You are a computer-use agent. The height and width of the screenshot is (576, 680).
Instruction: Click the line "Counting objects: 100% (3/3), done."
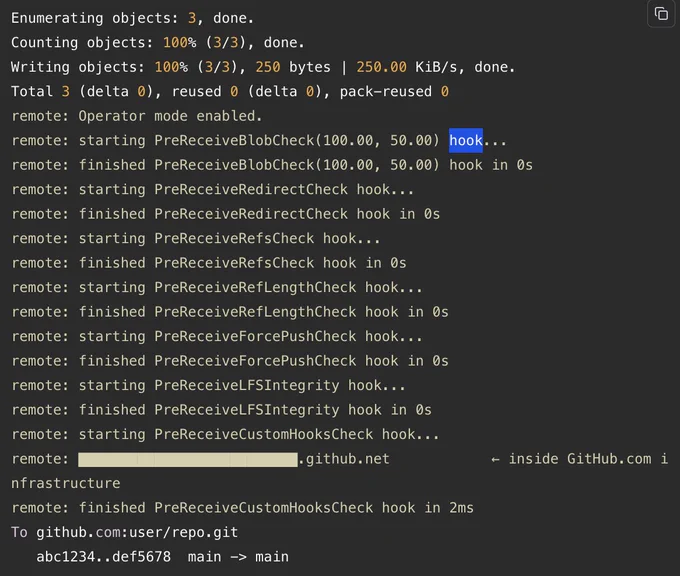click(158, 43)
